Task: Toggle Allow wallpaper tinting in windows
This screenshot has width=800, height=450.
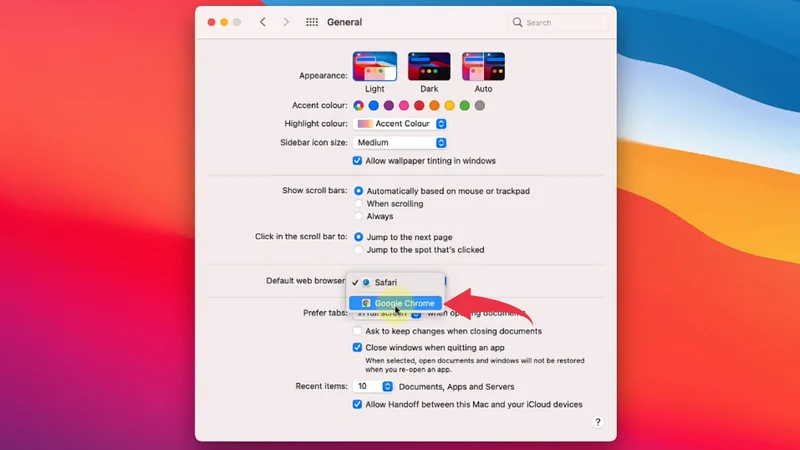Action: click(x=358, y=161)
